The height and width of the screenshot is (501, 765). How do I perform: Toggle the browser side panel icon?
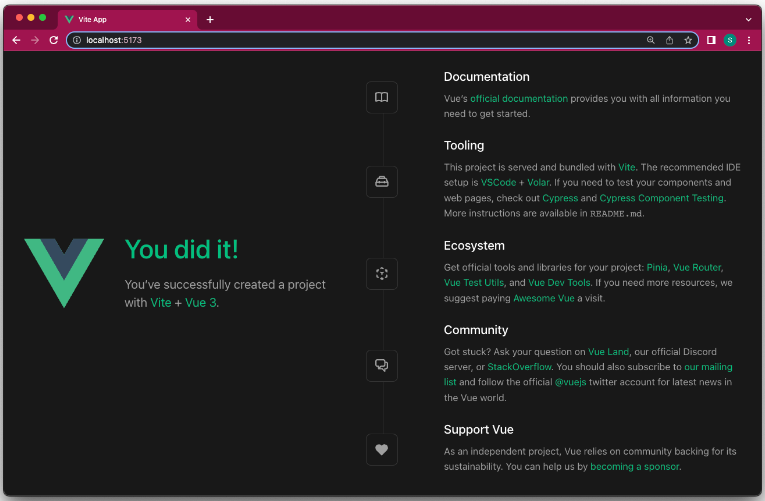pos(711,40)
